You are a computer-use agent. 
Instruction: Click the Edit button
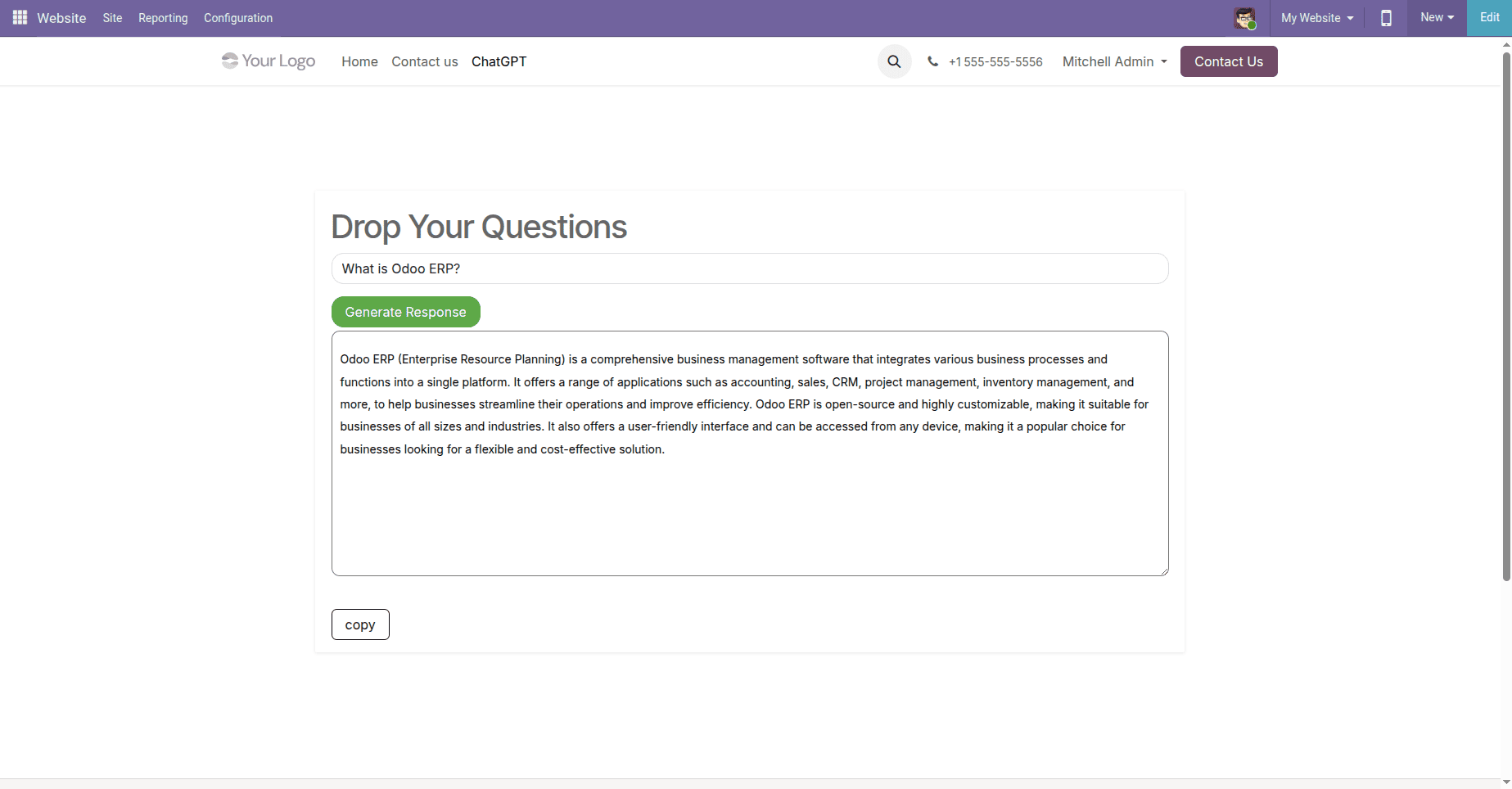(x=1489, y=17)
